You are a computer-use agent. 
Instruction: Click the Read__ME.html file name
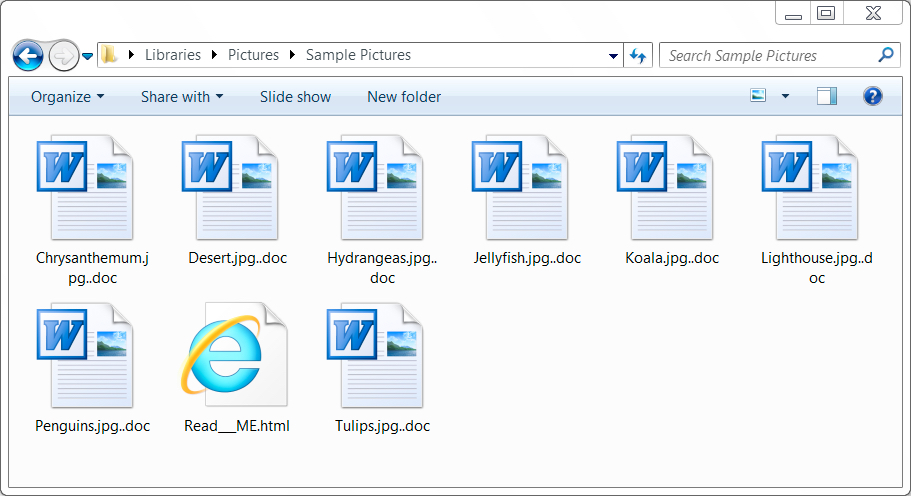coord(237,426)
